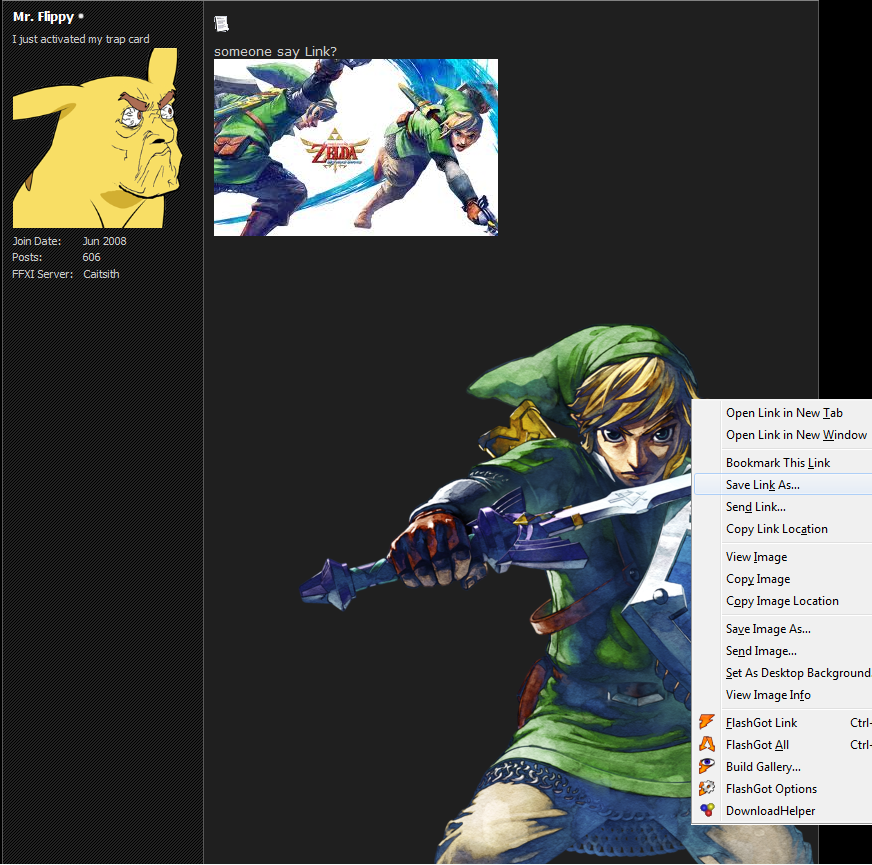Viewport: 872px width, 865px height.
Task: Click the 'Jun 2008' join date value
Action: [105, 241]
